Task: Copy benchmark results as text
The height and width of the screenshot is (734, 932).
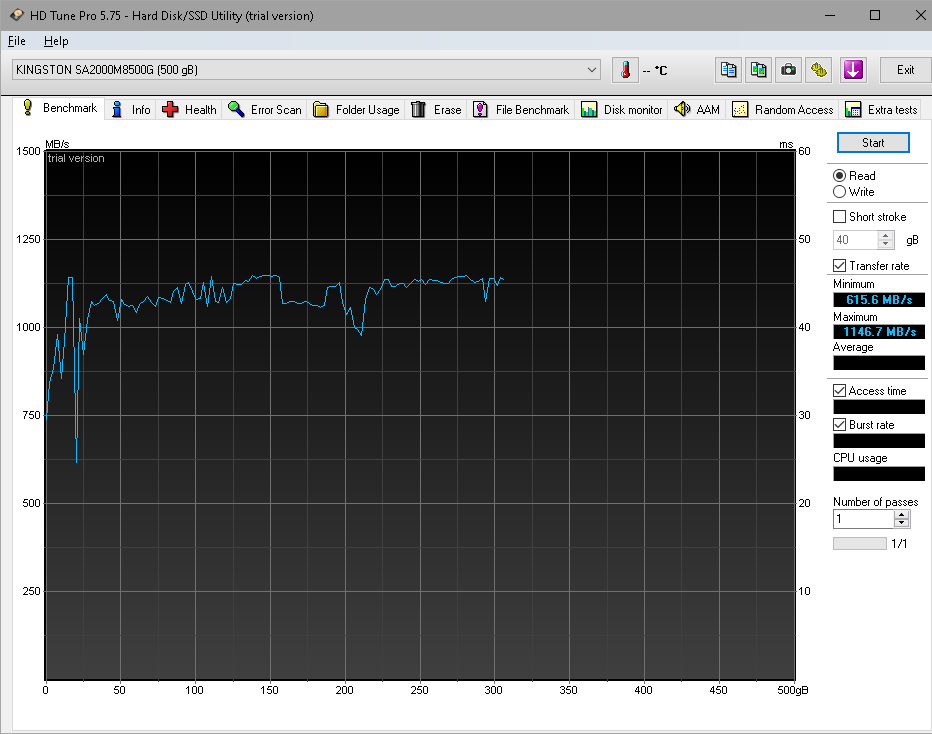Action: tap(728, 70)
